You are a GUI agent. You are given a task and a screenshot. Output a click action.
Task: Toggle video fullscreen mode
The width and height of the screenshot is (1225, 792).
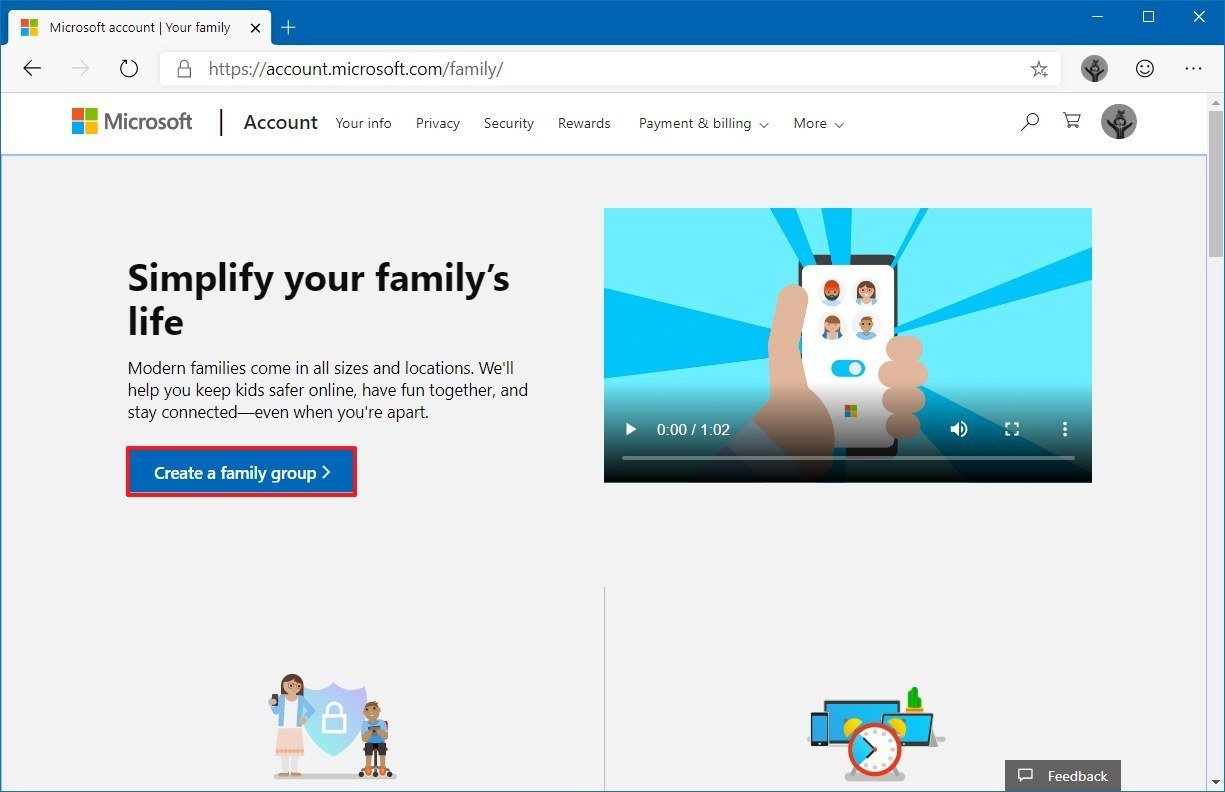[1012, 430]
